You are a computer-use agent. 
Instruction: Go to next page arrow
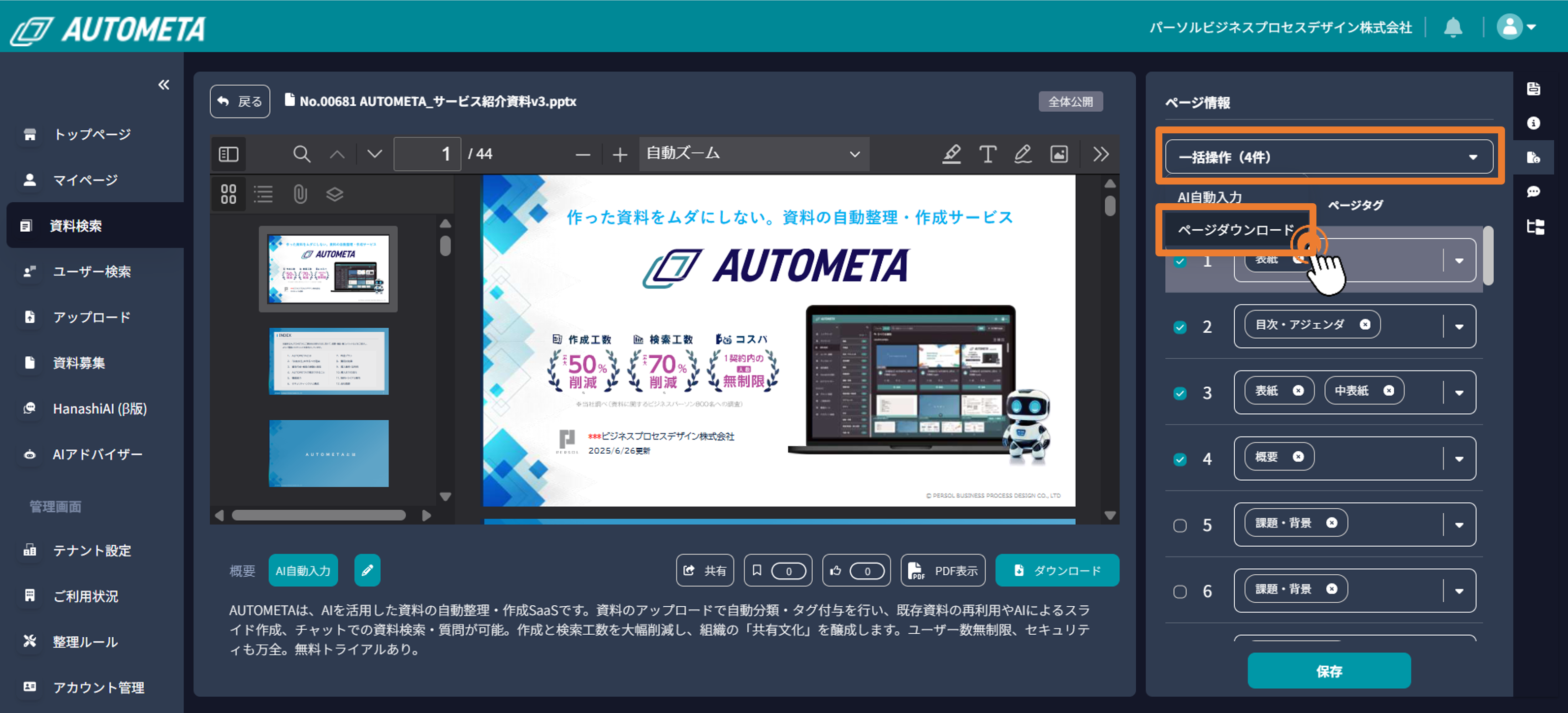point(374,155)
